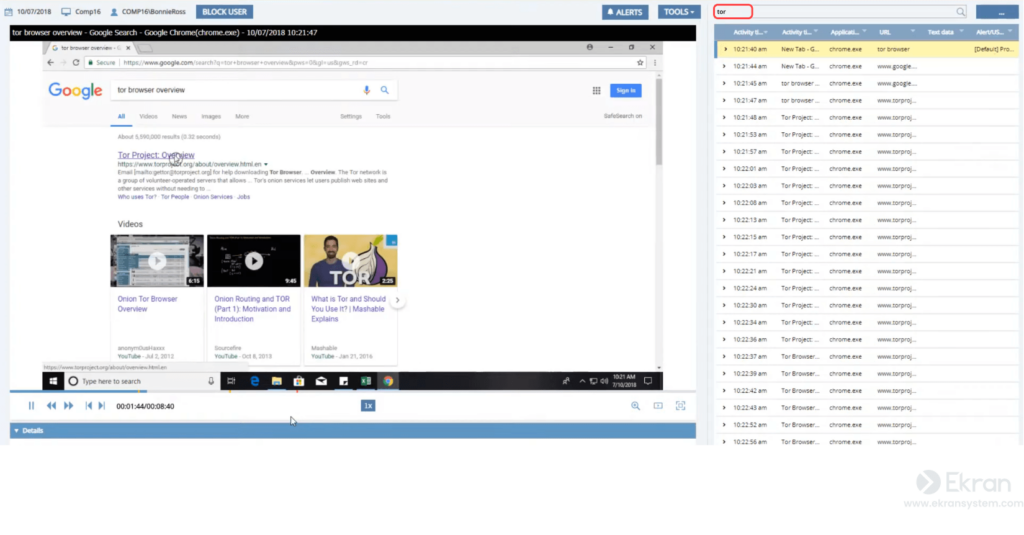
Task: Open the Google apps grid icon
Action: [596, 91]
